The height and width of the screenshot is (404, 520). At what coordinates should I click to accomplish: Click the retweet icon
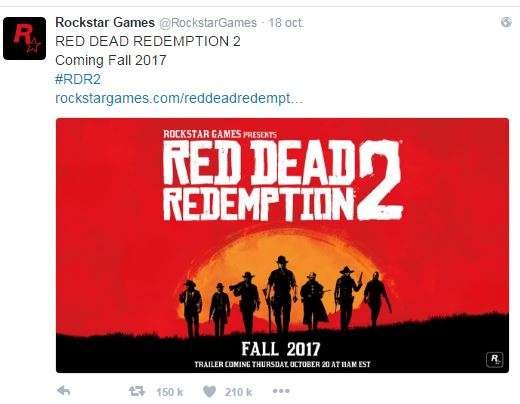(x=137, y=391)
